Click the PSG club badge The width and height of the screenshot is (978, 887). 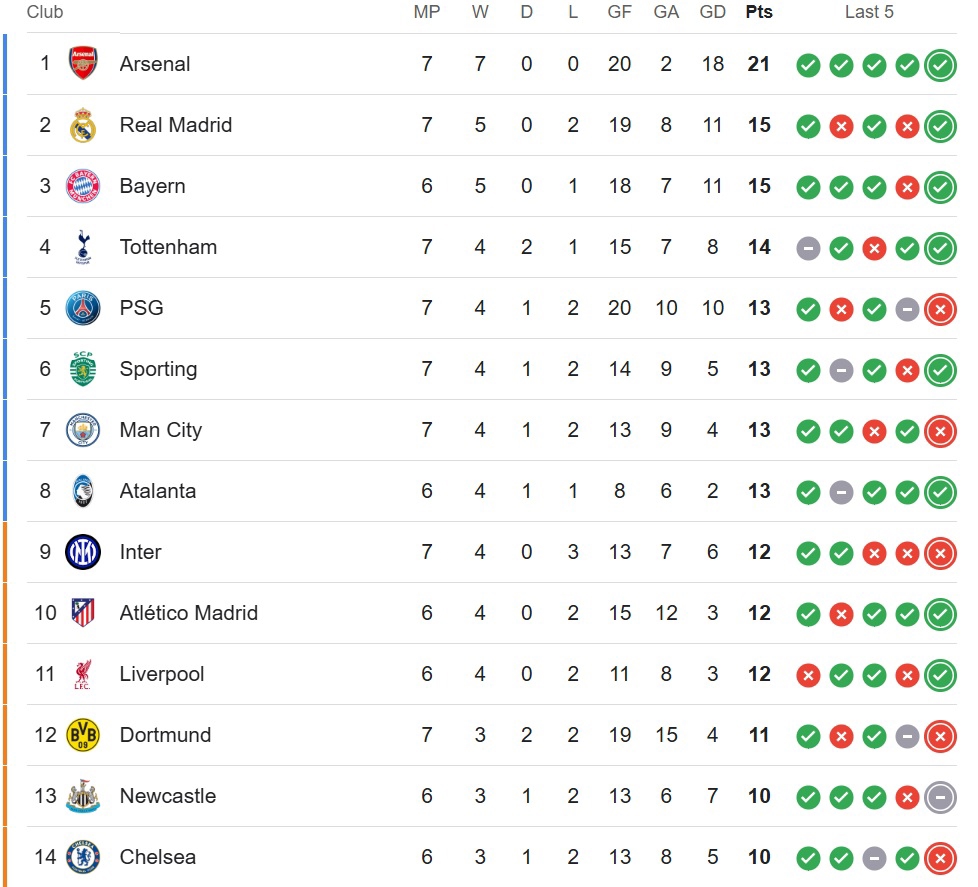click(x=83, y=308)
